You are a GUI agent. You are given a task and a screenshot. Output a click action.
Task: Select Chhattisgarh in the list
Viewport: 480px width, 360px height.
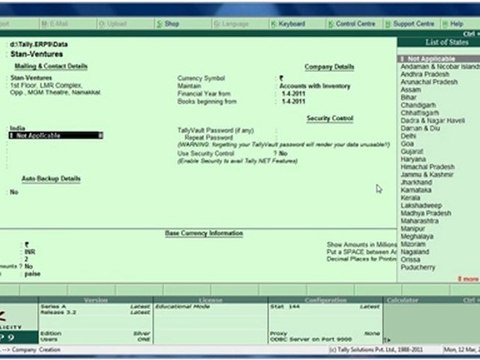point(419,113)
